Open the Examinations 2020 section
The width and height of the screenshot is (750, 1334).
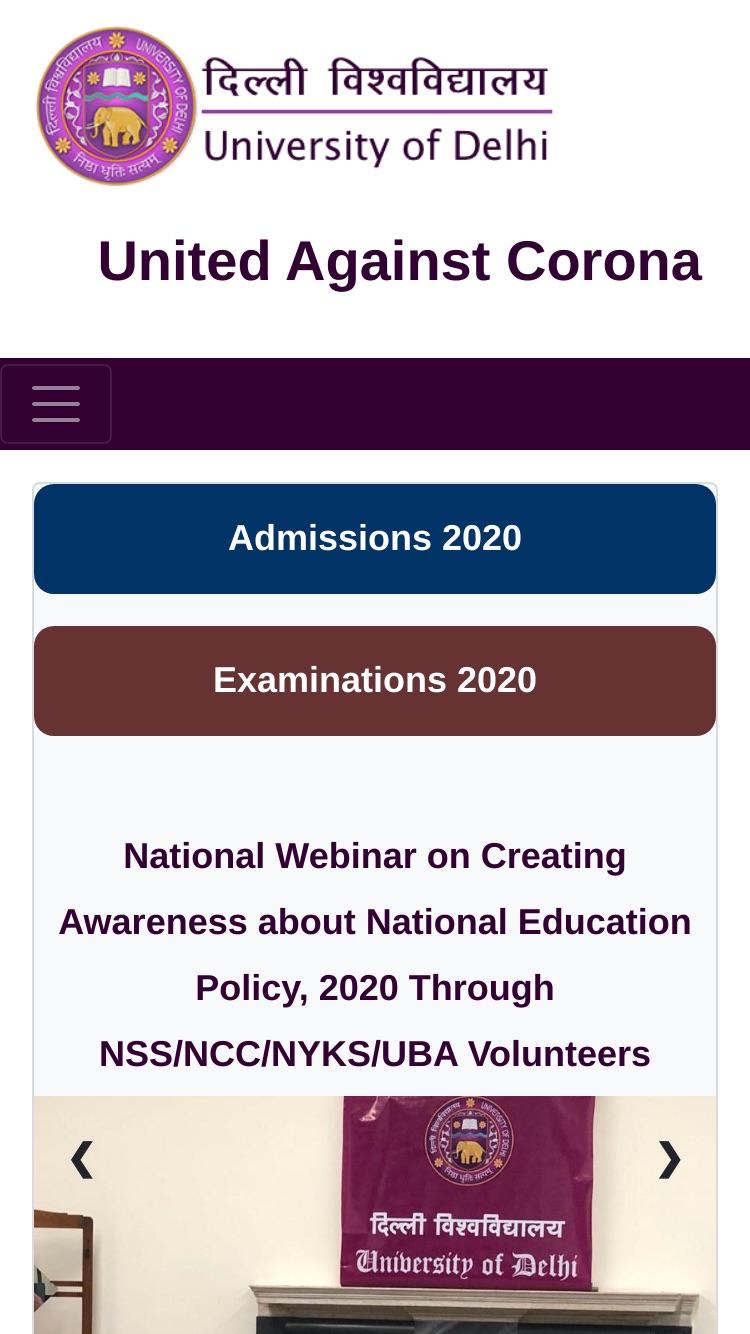(375, 681)
